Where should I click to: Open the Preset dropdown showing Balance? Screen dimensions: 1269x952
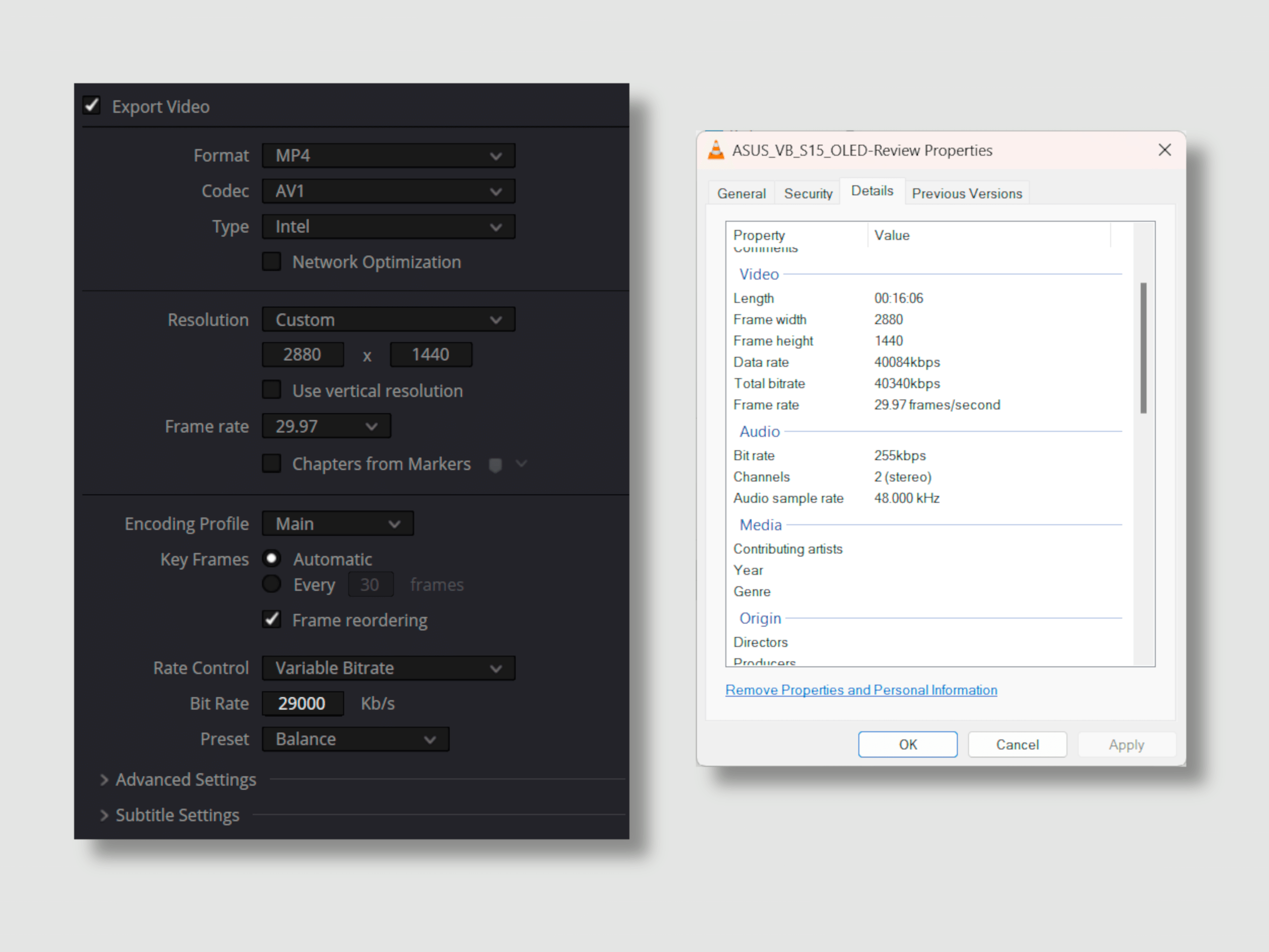pos(356,739)
